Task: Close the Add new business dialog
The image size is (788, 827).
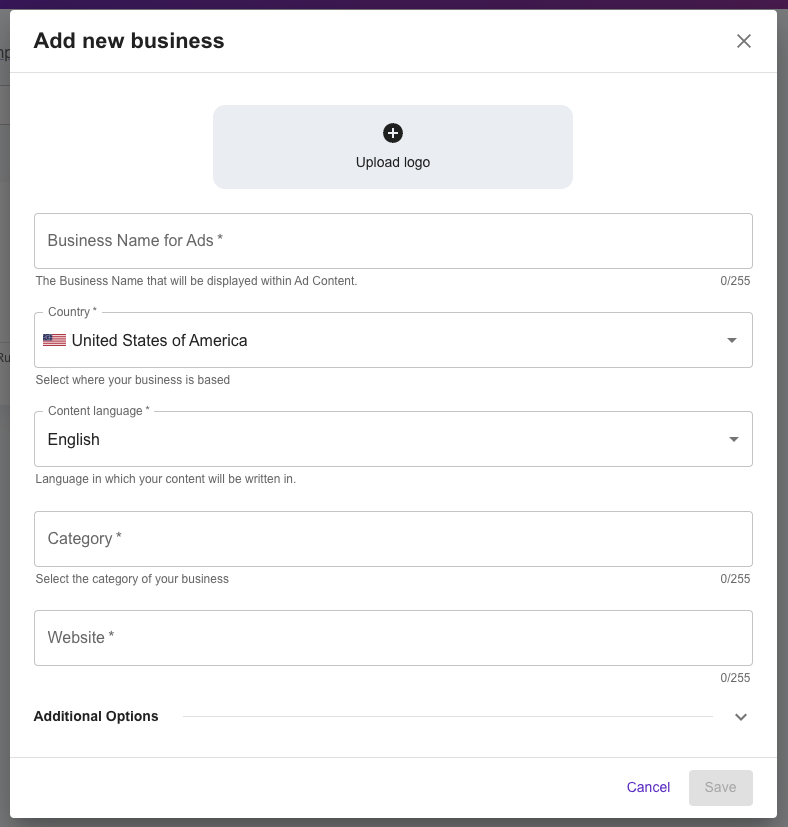Action: click(744, 41)
